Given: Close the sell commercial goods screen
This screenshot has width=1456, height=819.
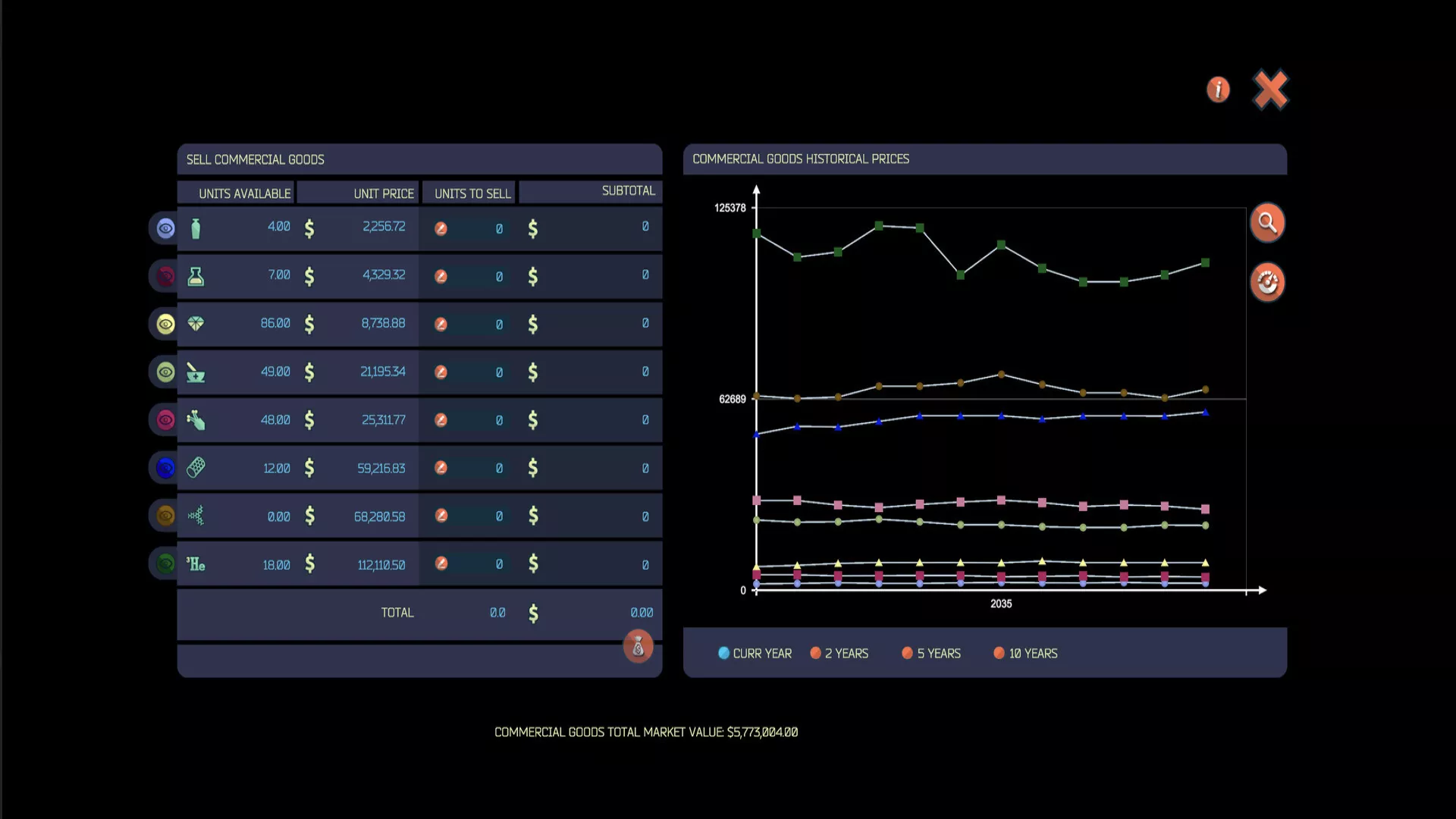Looking at the screenshot, I should 1270,89.
